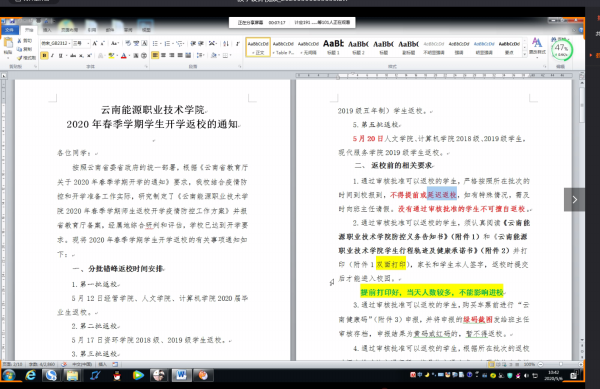600x389 pixels.
Task: Click the next-page arrow at right edge
Action: point(574,199)
